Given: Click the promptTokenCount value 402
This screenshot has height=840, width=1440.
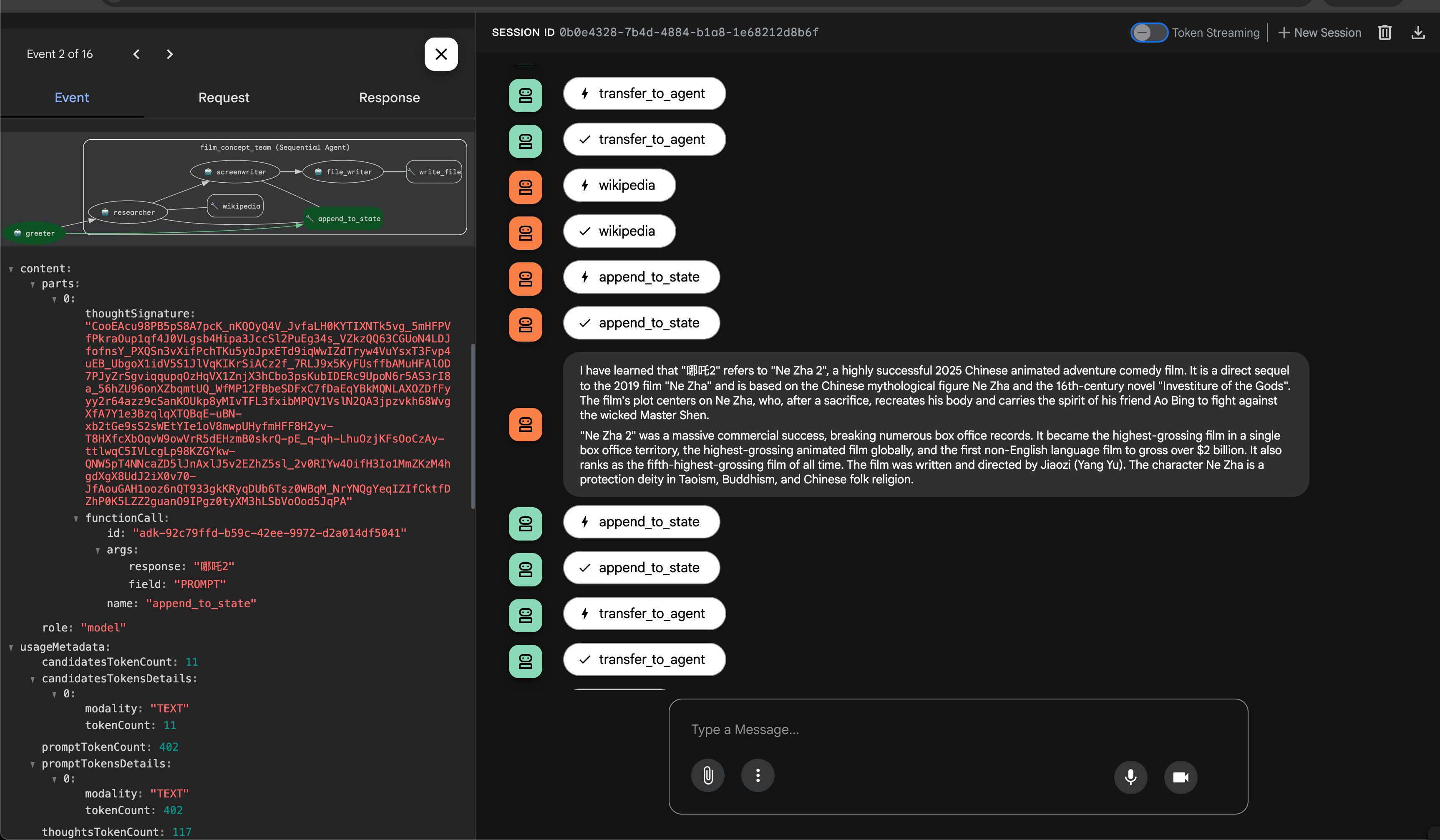Looking at the screenshot, I should (x=169, y=747).
